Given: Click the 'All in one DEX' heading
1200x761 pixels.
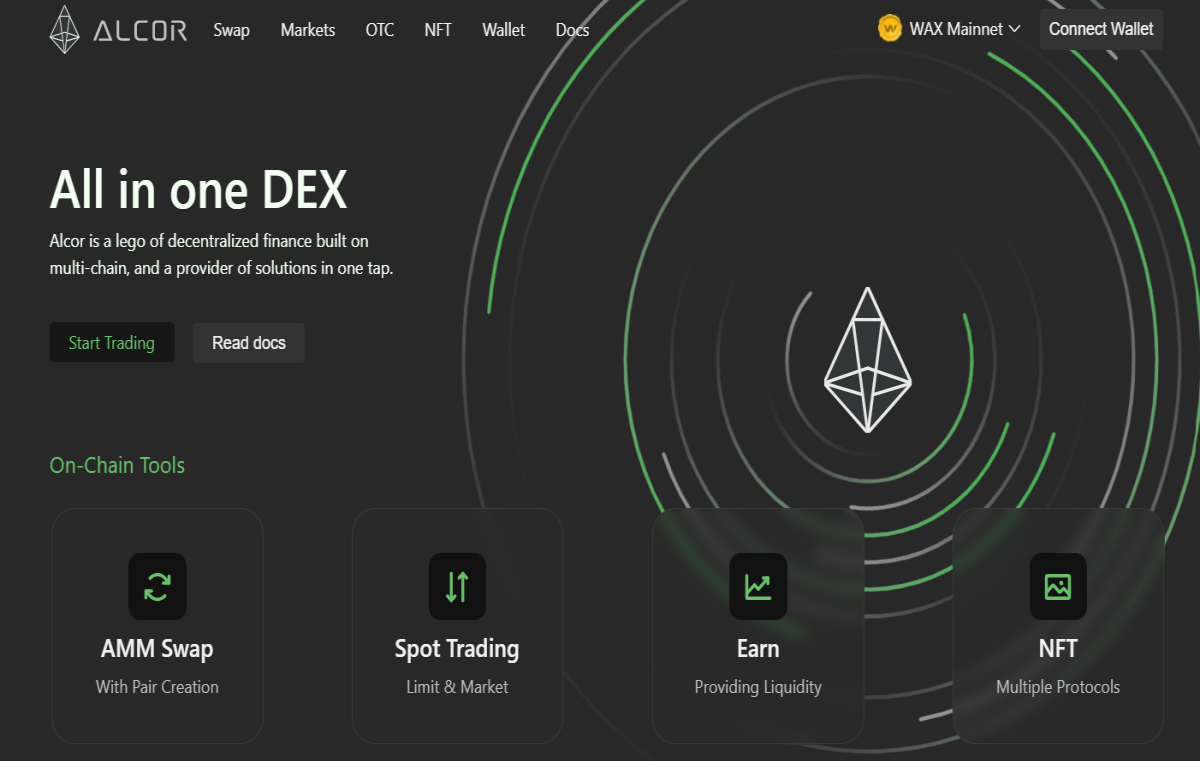Looking at the screenshot, I should (x=198, y=190).
